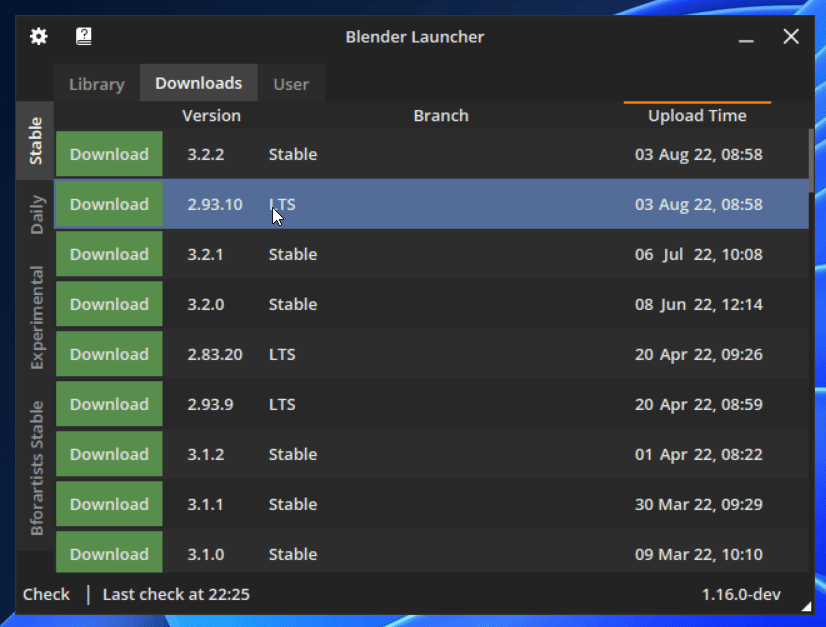The height and width of the screenshot is (627, 826).
Task: Click the resize grip in window corner
Action: (x=807, y=606)
